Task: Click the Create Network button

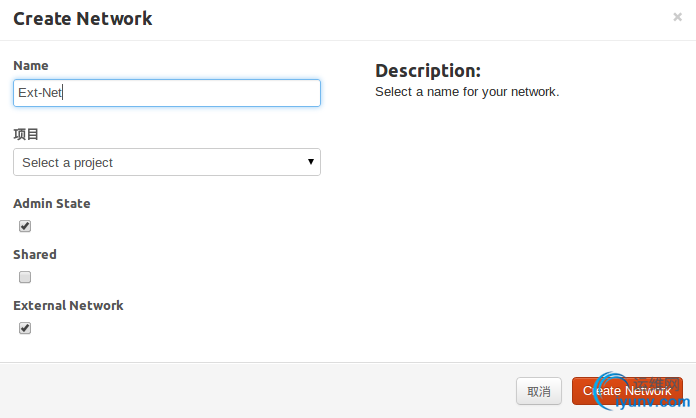Action: pos(627,391)
